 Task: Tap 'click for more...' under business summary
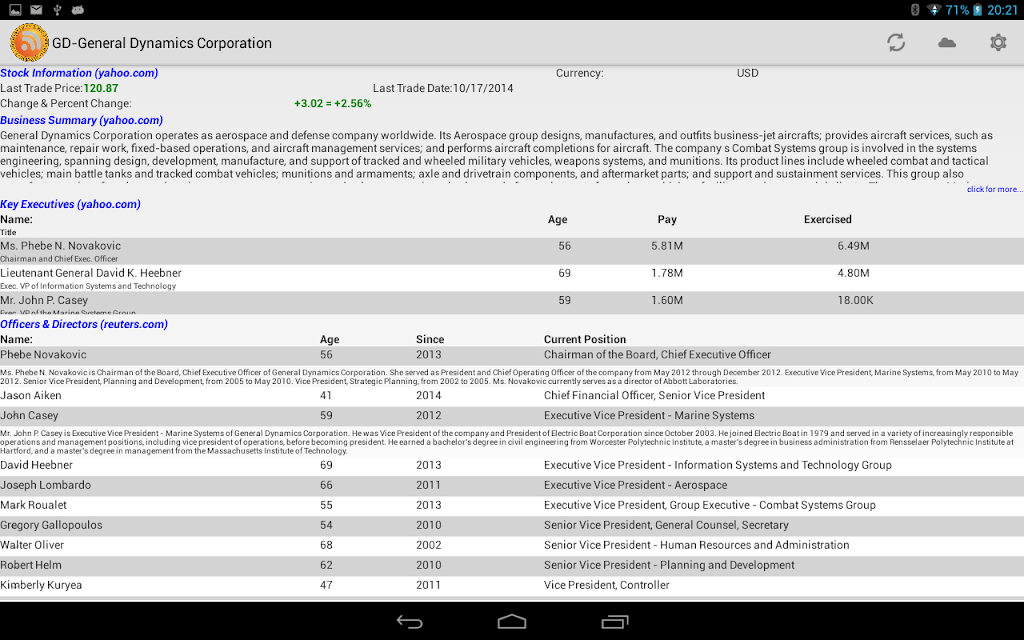(995, 189)
